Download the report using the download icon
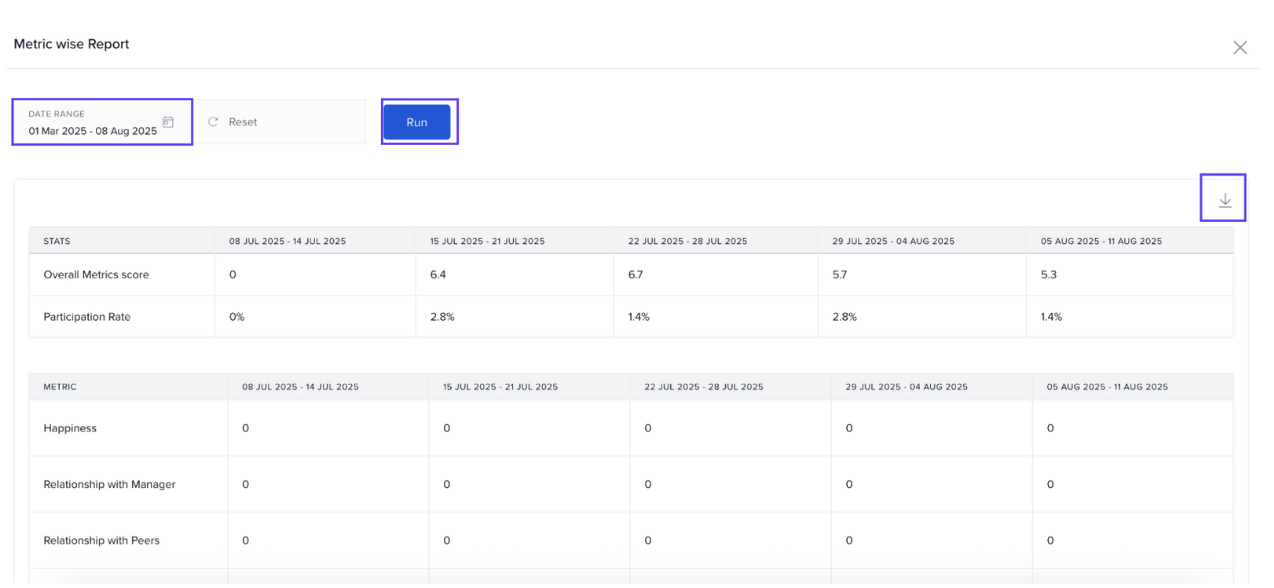Screen dimensions: 1274x588 point(1225,201)
